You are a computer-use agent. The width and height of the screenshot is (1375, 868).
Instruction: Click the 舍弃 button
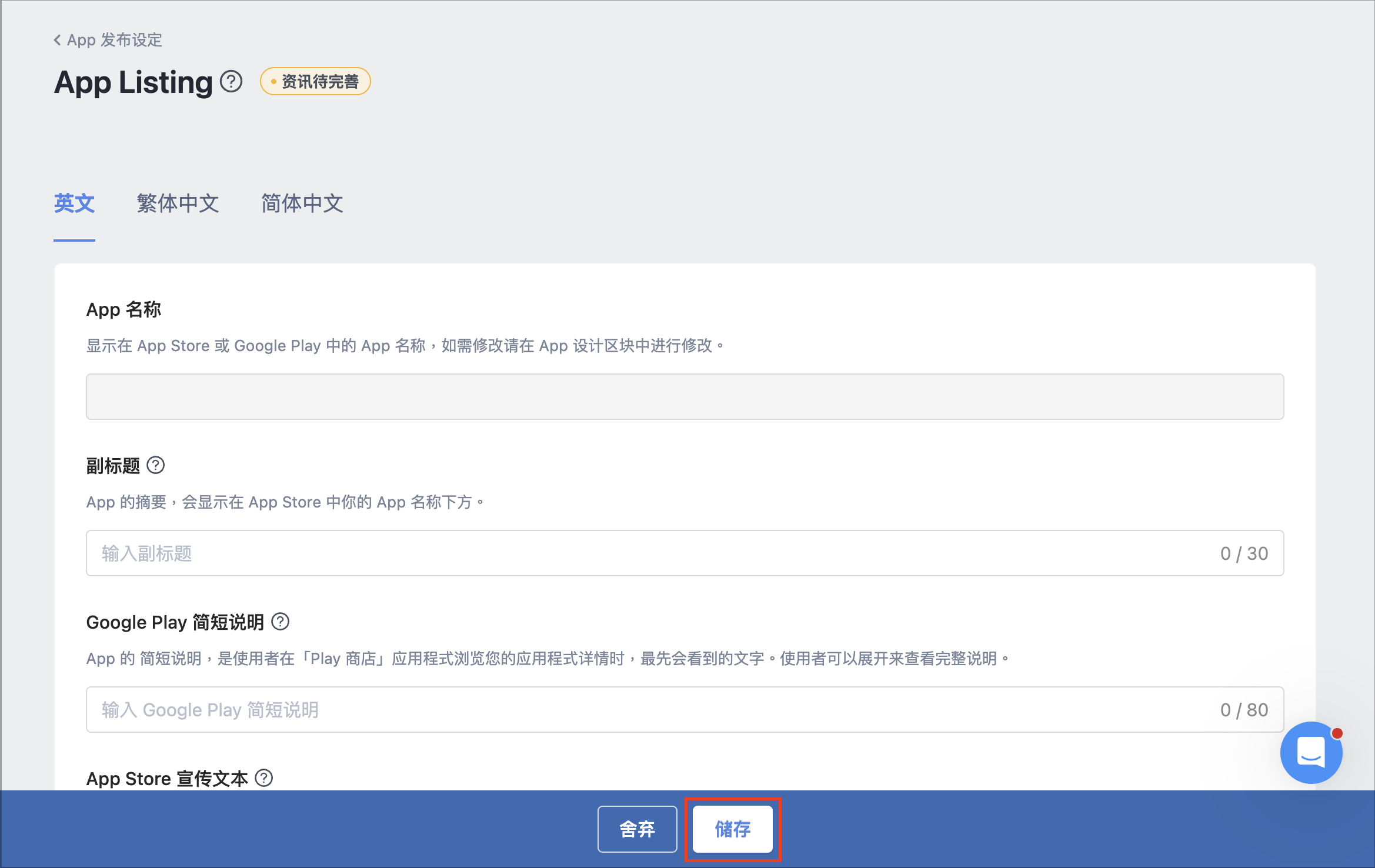[x=637, y=829]
